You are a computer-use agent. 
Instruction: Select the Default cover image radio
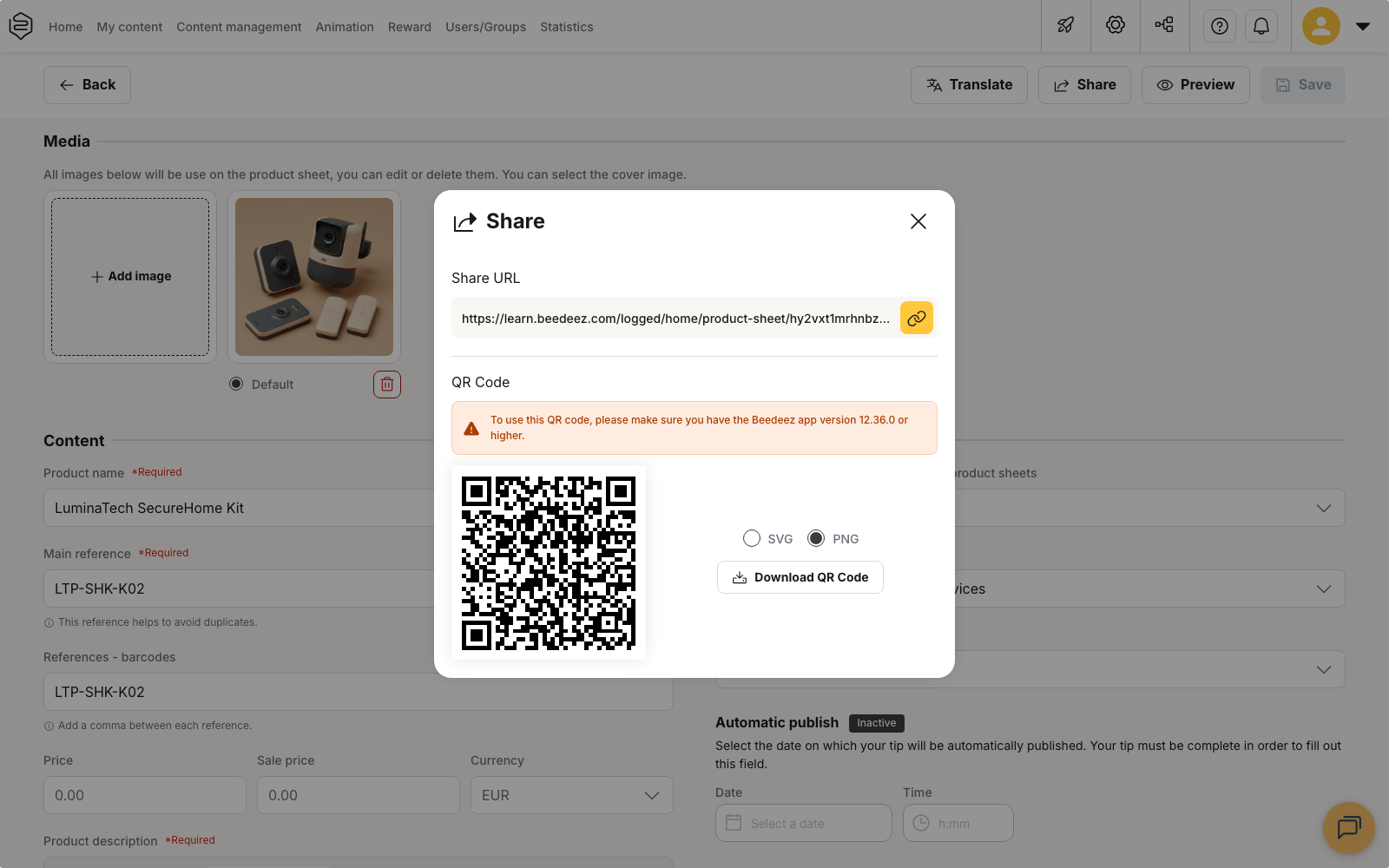tap(236, 385)
